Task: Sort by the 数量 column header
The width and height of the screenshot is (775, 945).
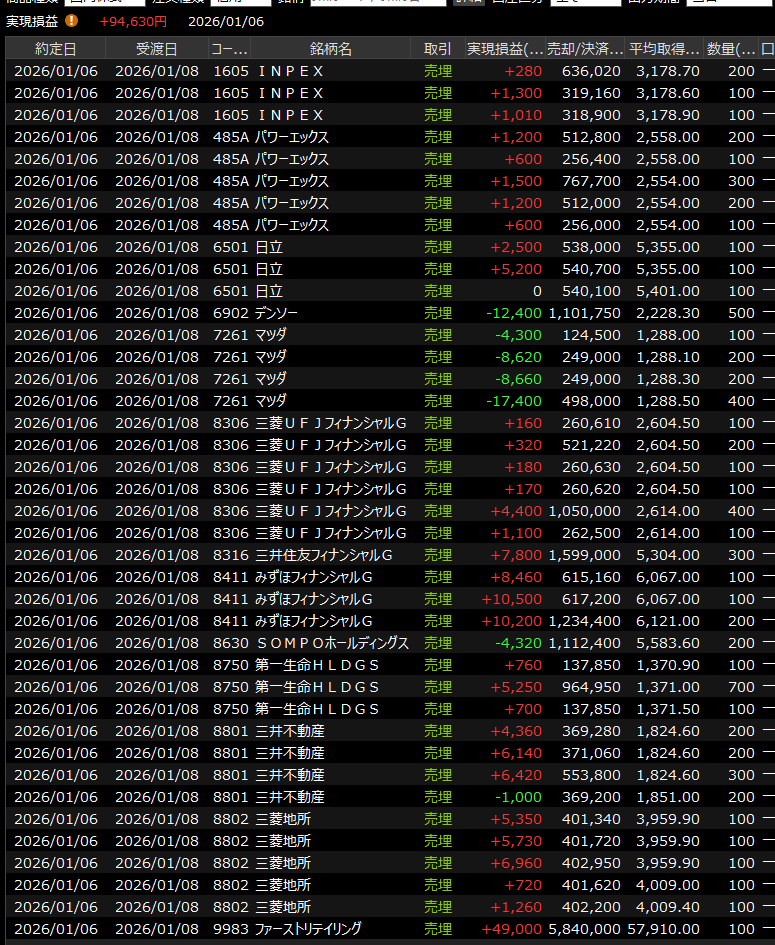Action: [731, 49]
